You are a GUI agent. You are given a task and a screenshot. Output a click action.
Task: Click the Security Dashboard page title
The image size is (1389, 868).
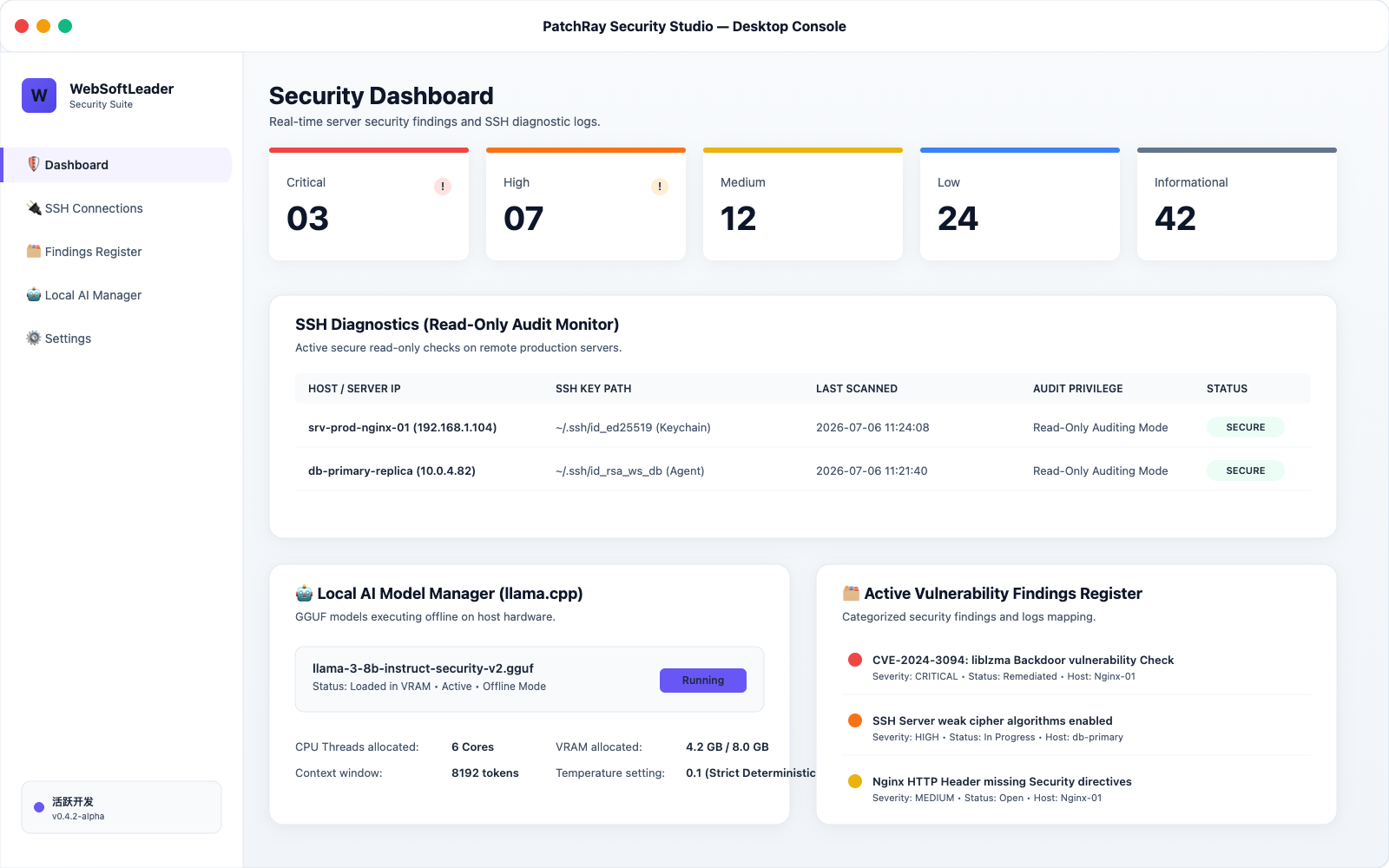[x=381, y=95]
